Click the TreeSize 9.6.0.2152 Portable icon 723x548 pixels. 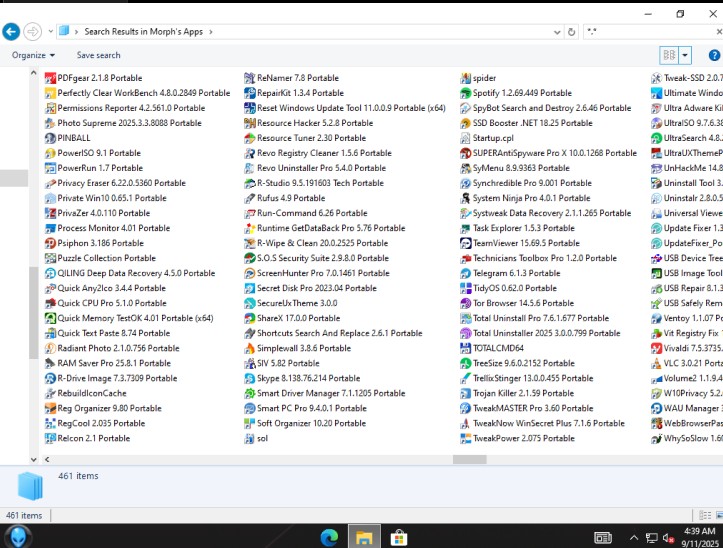[x=465, y=363]
